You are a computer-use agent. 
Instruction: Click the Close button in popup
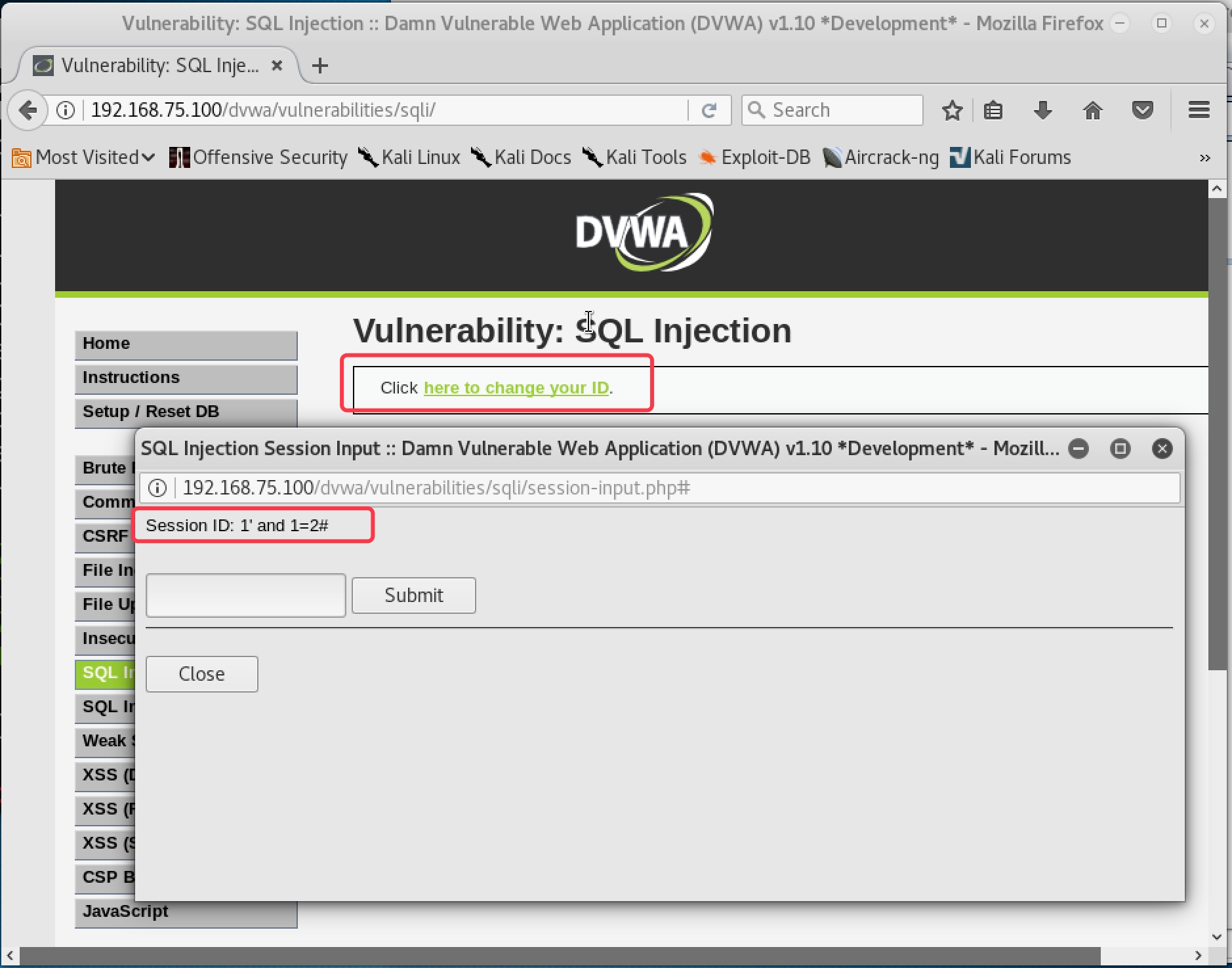202,674
